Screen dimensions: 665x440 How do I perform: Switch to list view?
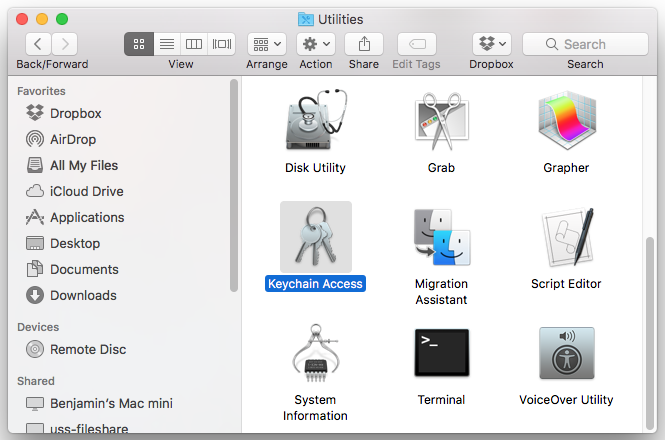pyautogui.click(x=167, y=44)
